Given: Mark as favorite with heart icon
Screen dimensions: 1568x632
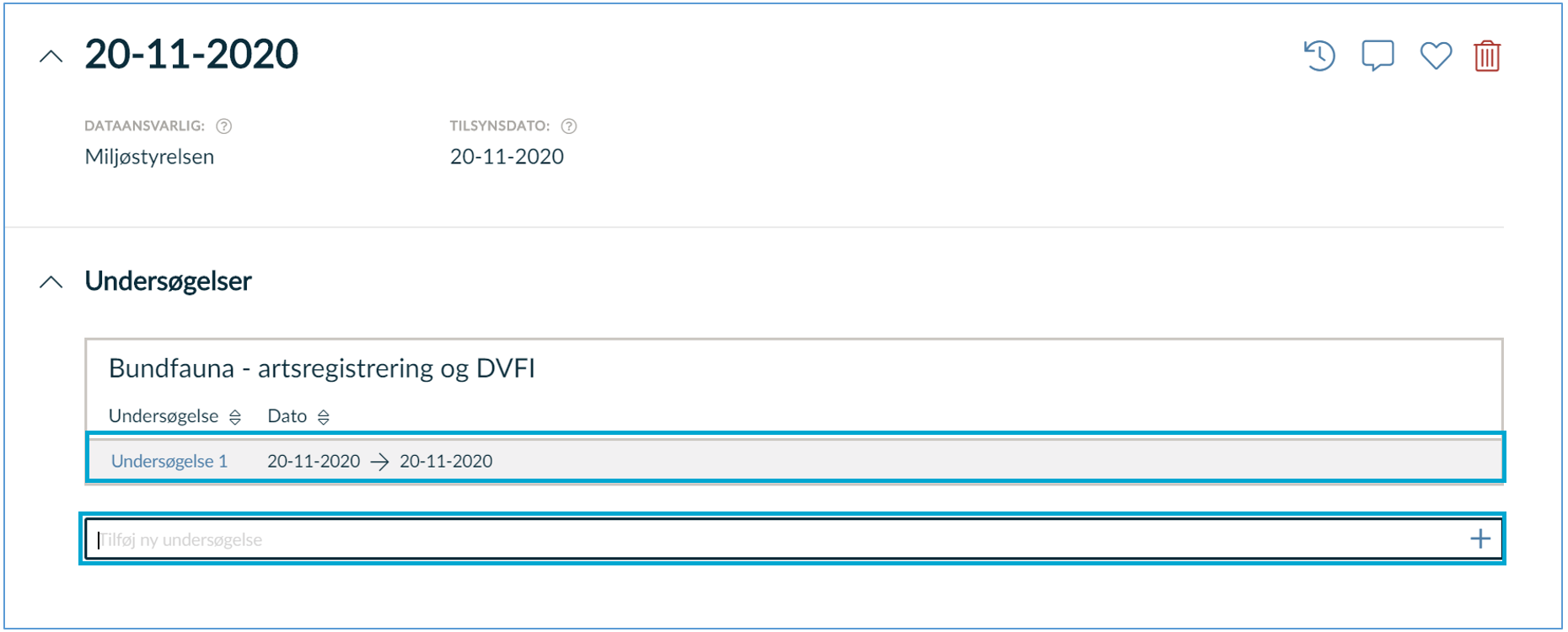Looking at the screenshot, I should pos(1436,56).
